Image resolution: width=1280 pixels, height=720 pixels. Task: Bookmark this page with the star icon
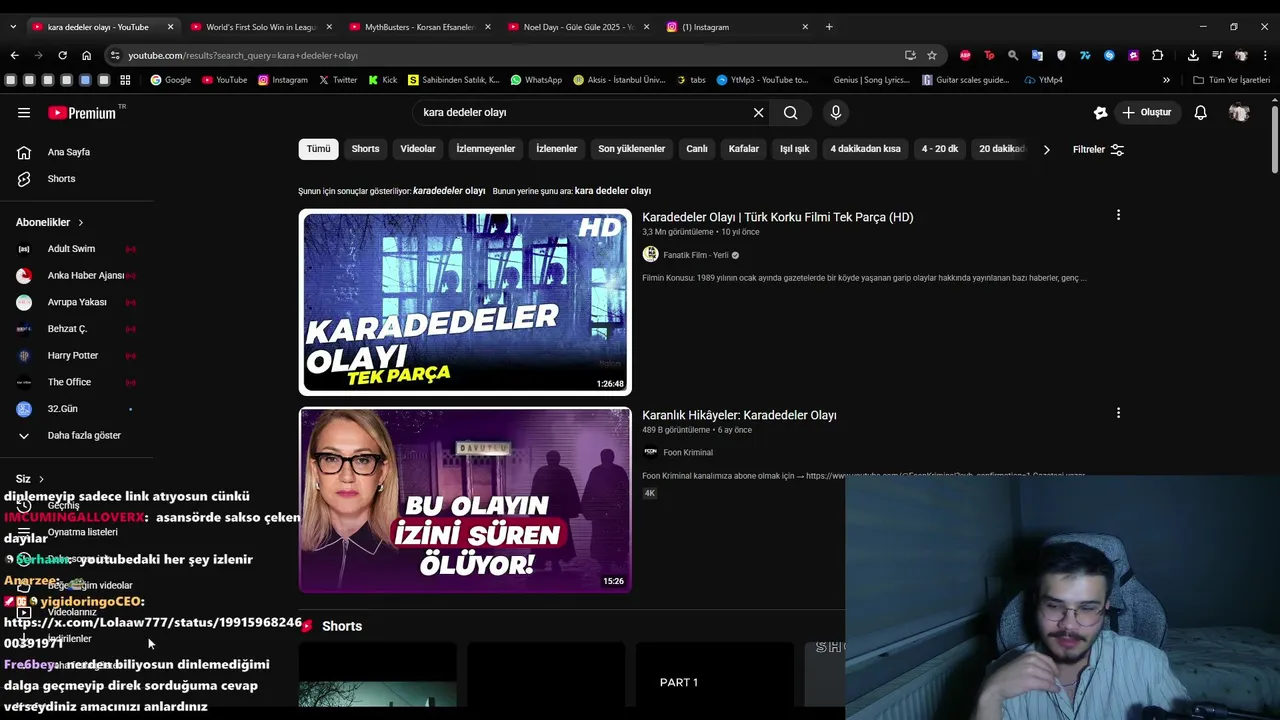click(932, 55)
